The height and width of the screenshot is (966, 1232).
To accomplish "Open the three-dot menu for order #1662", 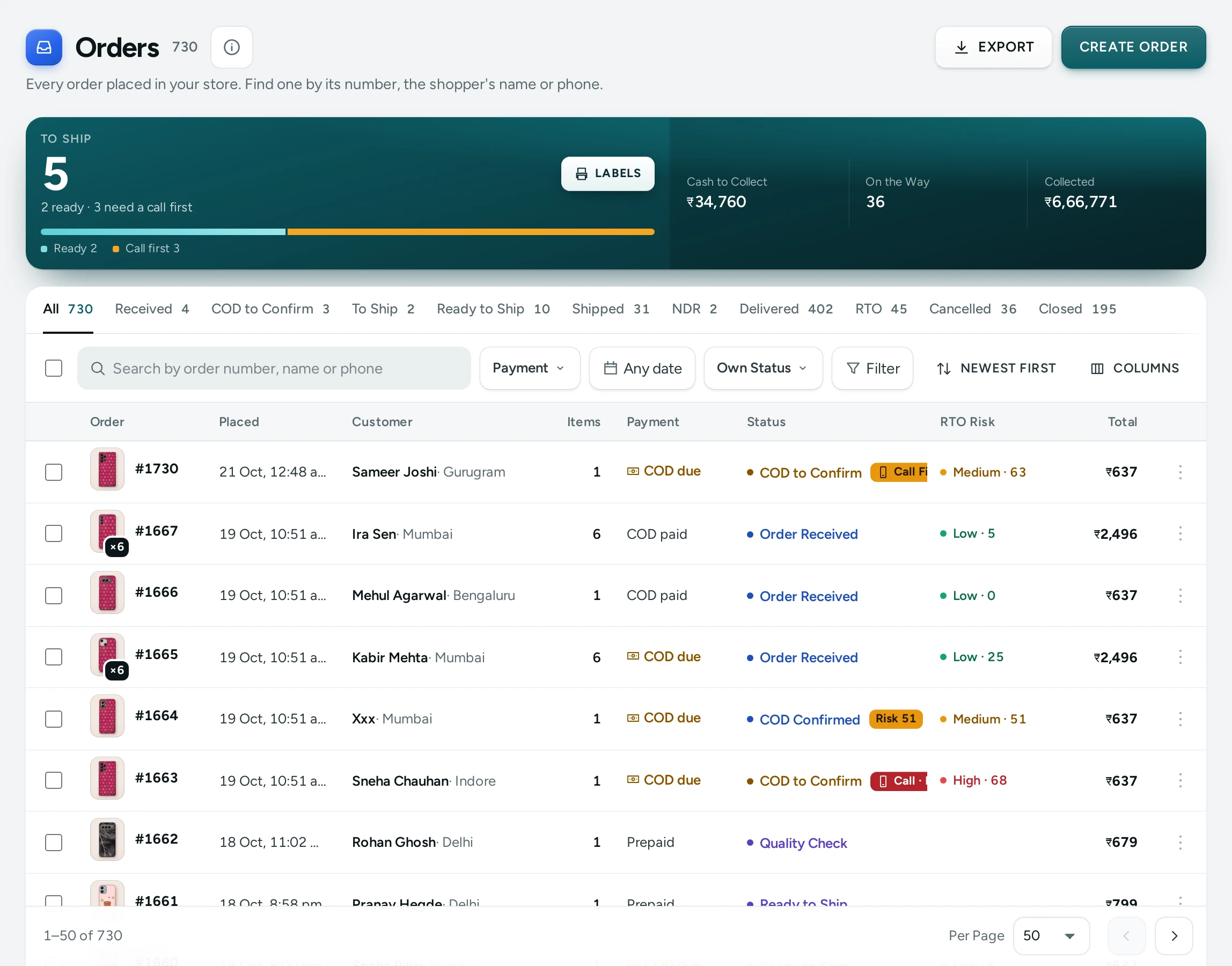I will (1180, 842).
